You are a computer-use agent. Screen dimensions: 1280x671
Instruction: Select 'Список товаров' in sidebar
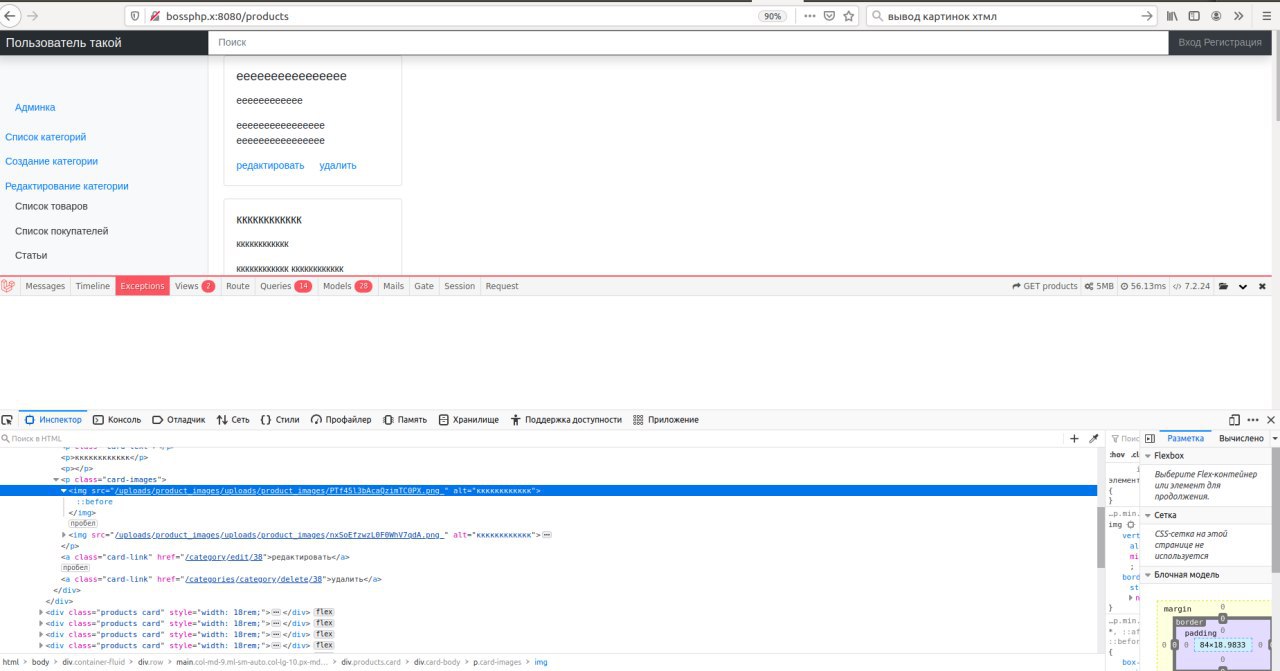click(51, 206)
